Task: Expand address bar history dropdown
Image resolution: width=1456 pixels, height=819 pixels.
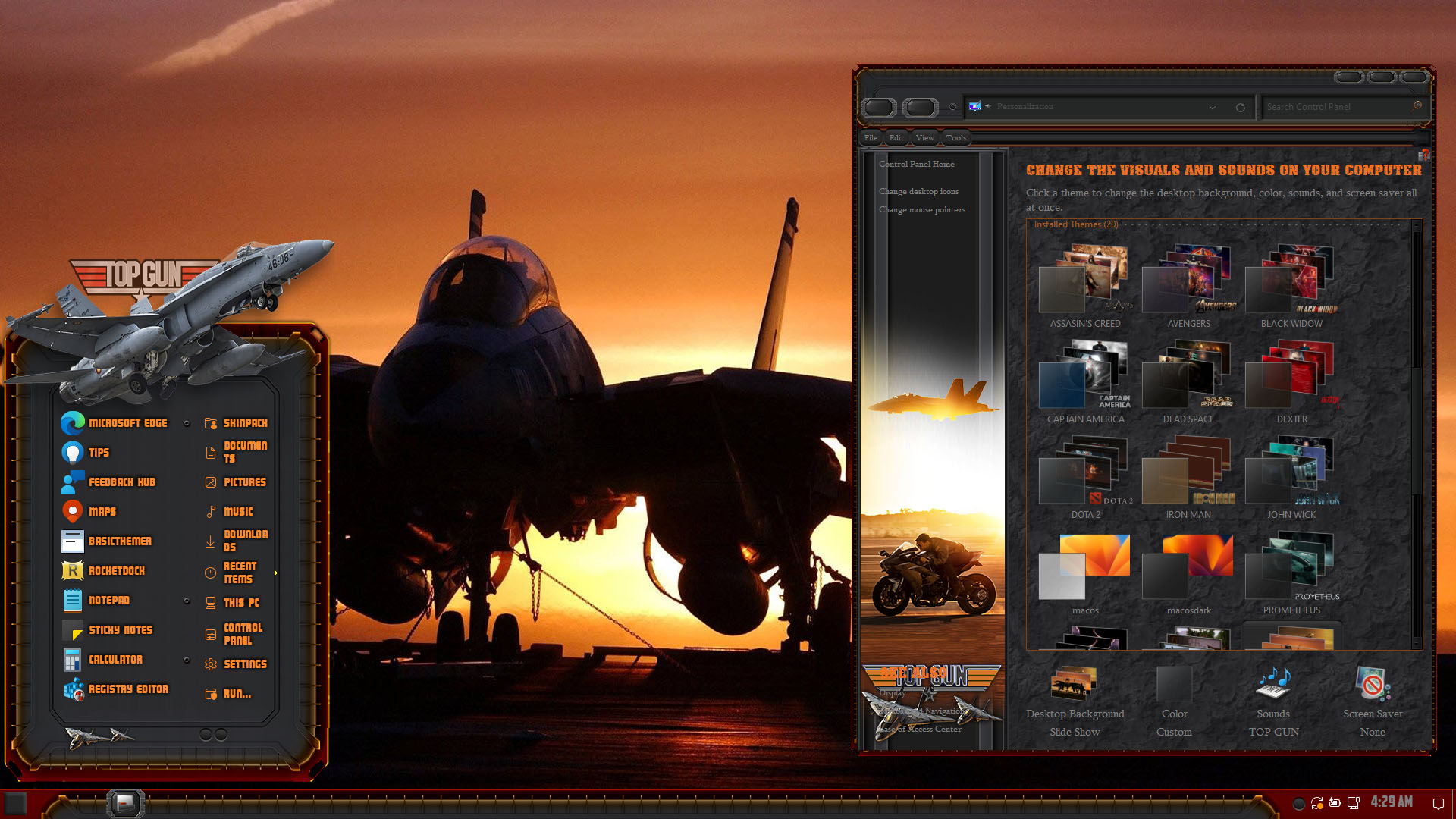Action: (1213, 108)
